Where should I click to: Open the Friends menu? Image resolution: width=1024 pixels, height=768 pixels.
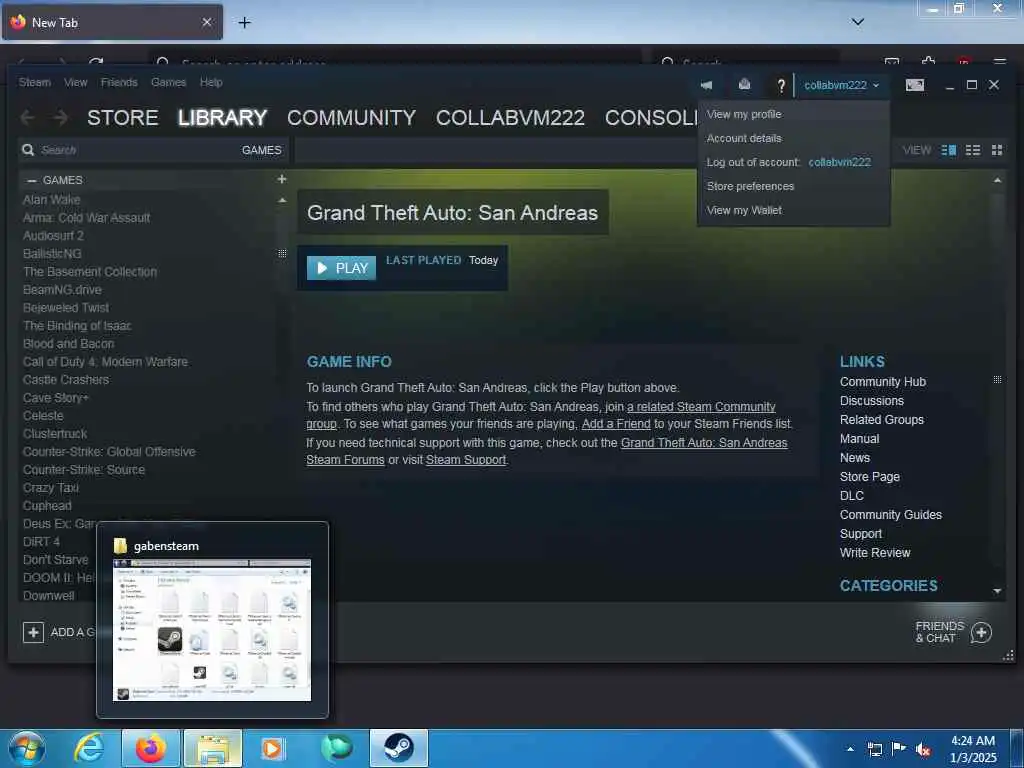119,82
